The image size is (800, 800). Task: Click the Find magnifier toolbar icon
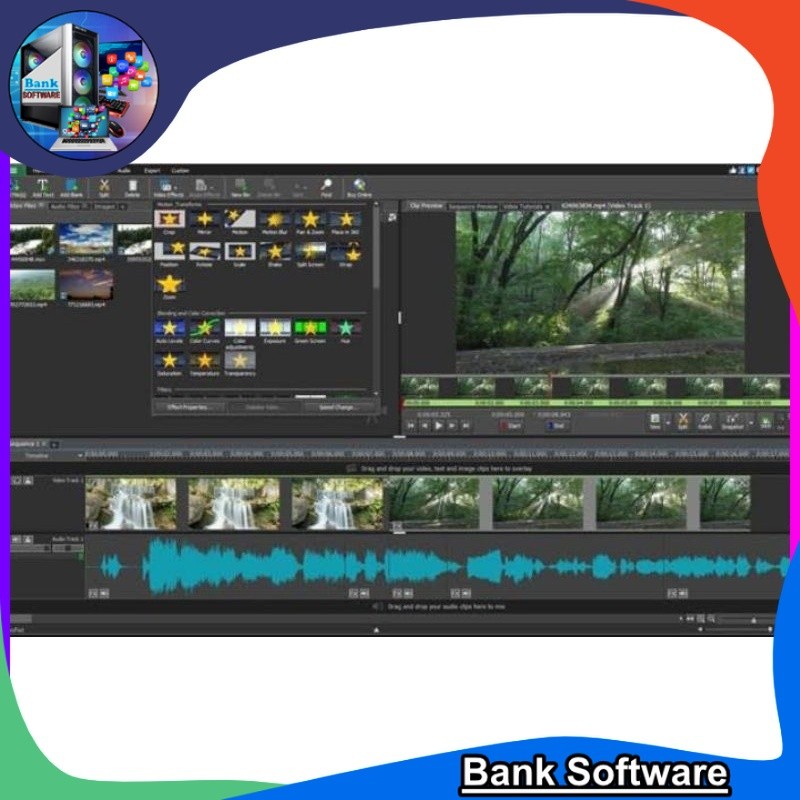(x=327, y=187)
